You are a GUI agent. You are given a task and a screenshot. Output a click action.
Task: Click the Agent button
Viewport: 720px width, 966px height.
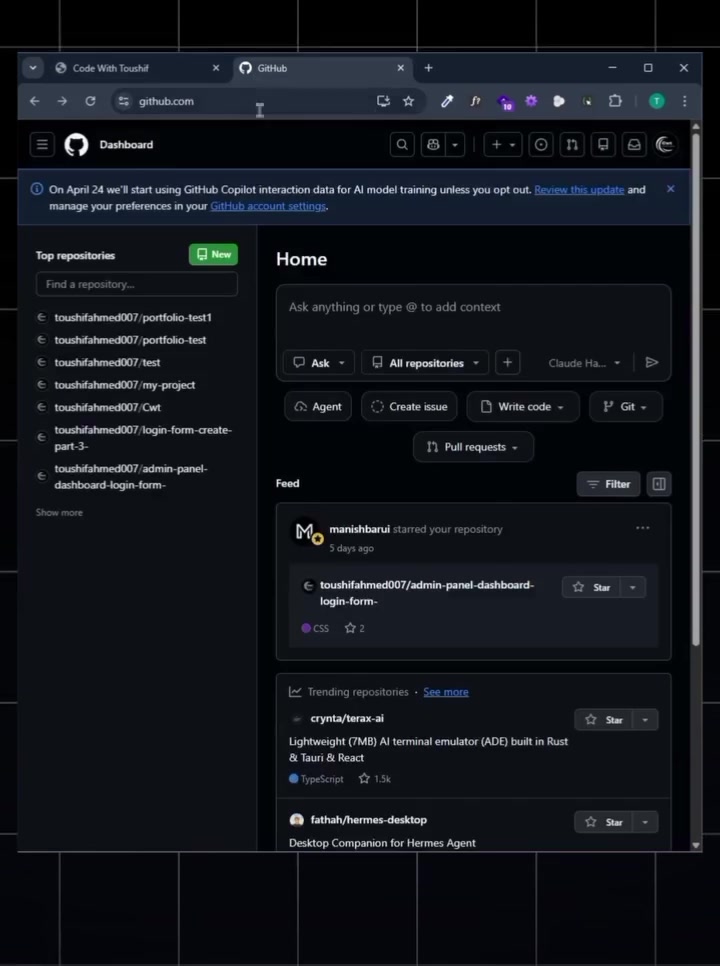point(318,407)
